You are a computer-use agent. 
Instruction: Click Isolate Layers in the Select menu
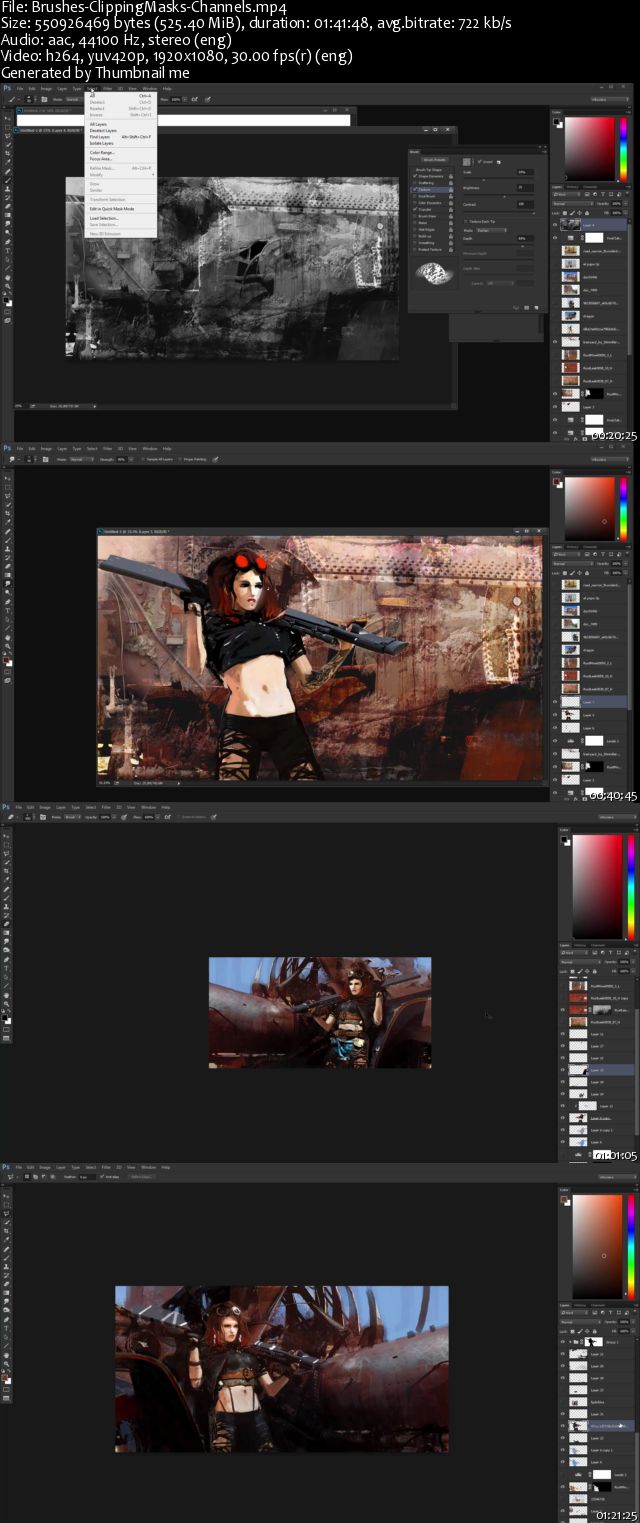coord(101,143)
